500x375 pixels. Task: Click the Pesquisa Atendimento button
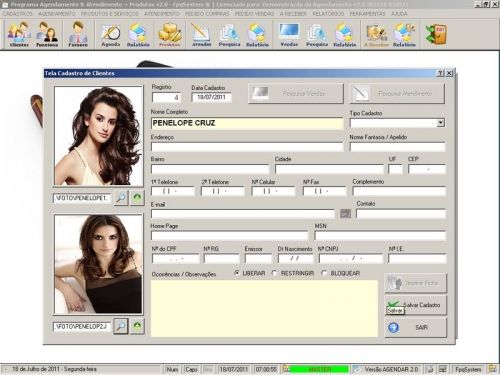tap(397, 93)
